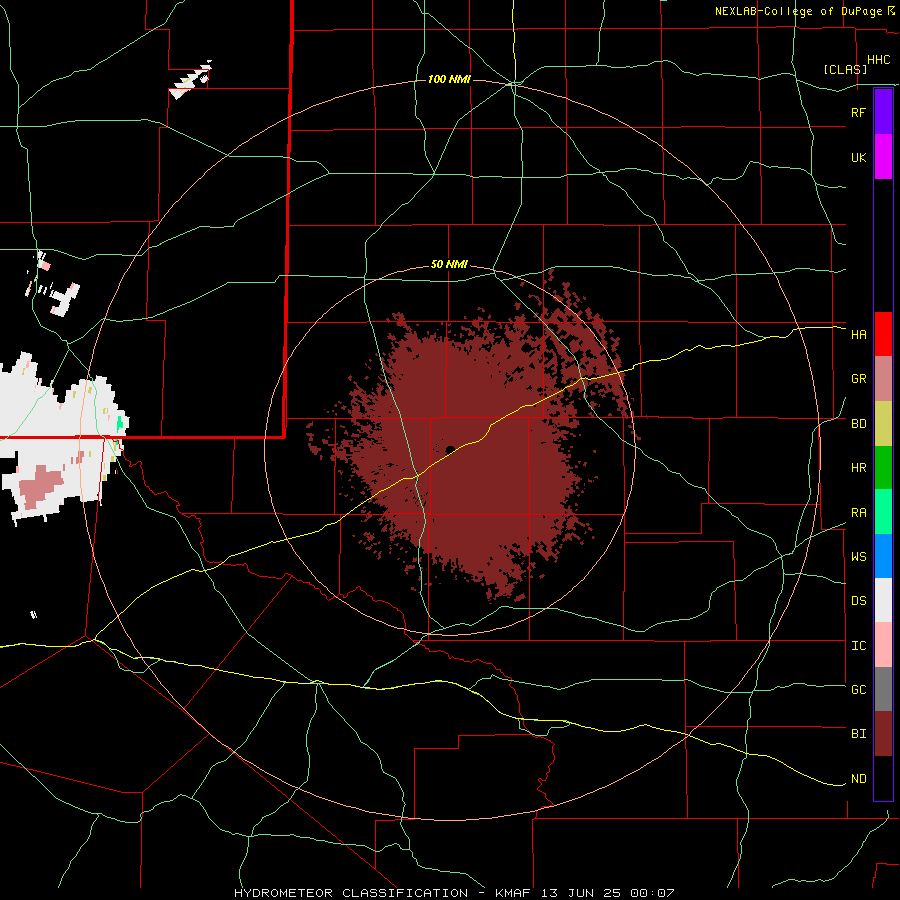Click the [CLAS] label above the legend
900x900 pixels.
(845, 69)
